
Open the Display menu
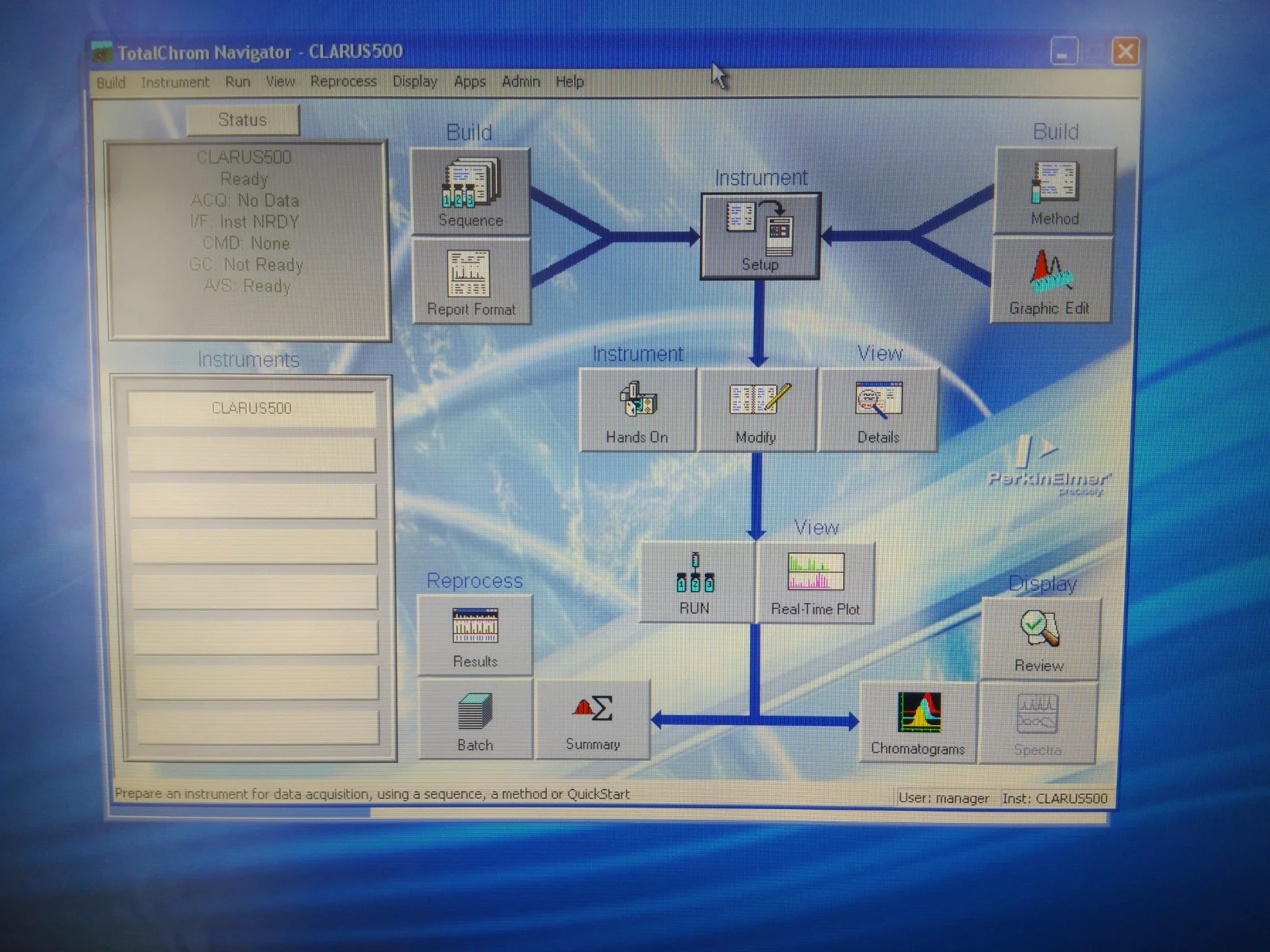(415, 81)
